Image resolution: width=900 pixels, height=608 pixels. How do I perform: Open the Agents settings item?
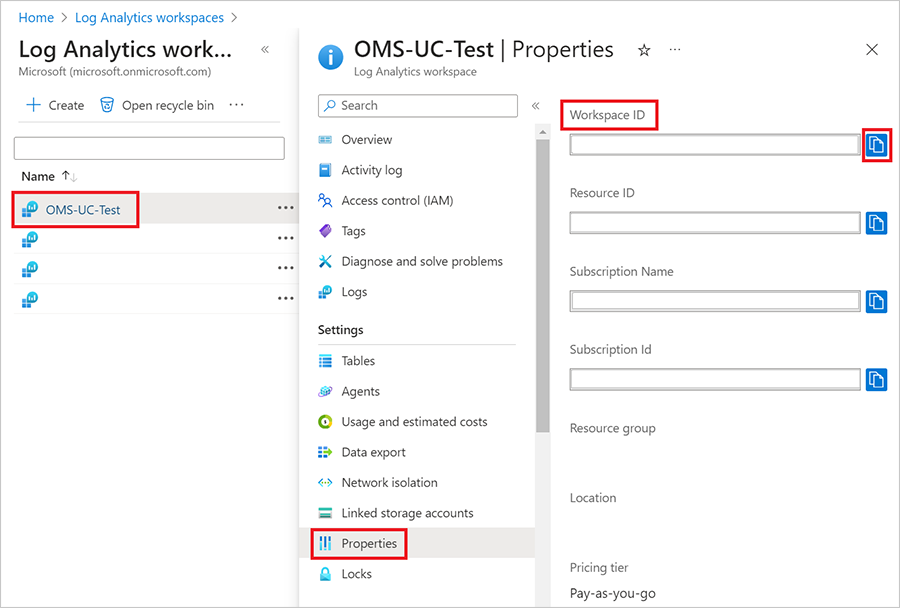pyautogui.click(x=360, y=391)
